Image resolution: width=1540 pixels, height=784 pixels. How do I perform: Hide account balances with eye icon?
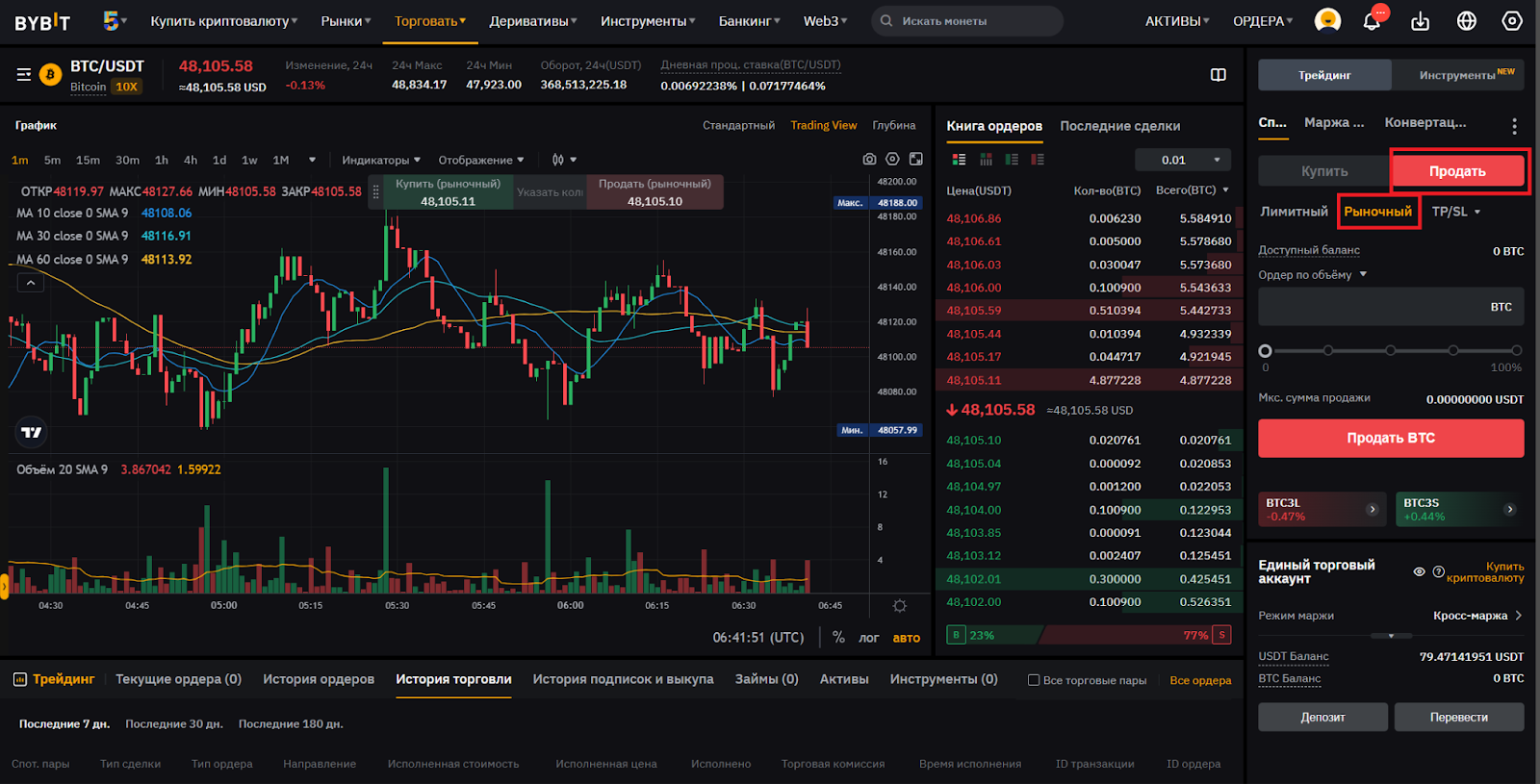click(x=1419, y=571)
